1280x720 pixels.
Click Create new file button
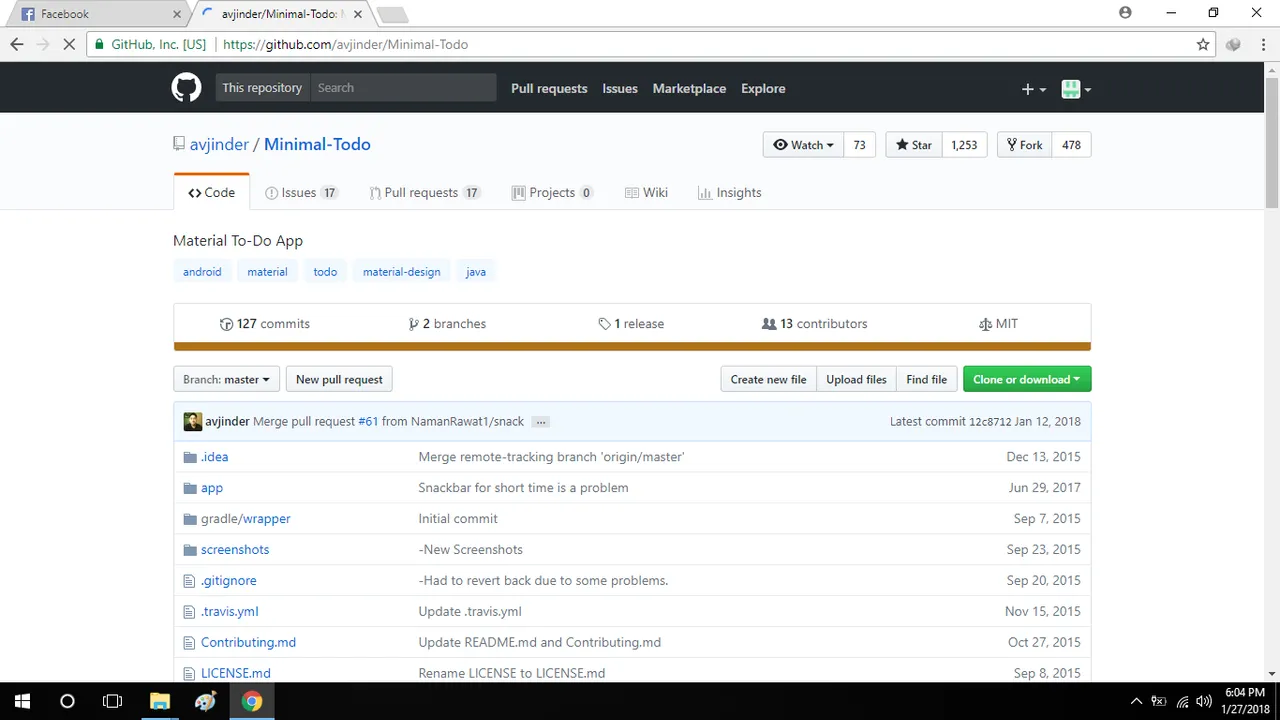click(x=768, y=380)
